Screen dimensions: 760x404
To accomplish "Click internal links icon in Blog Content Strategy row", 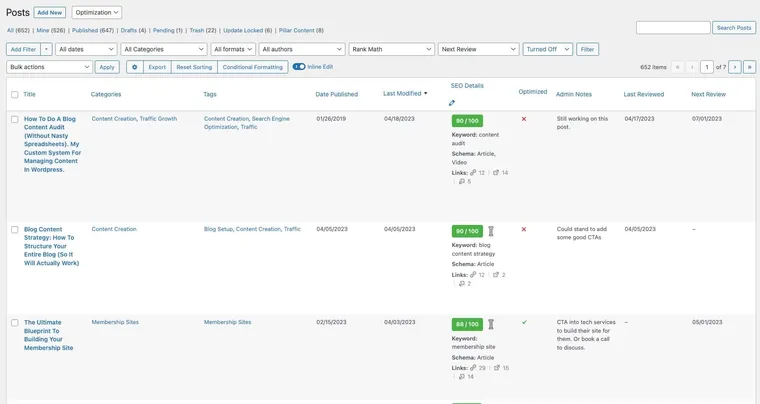I will point(473,275).
